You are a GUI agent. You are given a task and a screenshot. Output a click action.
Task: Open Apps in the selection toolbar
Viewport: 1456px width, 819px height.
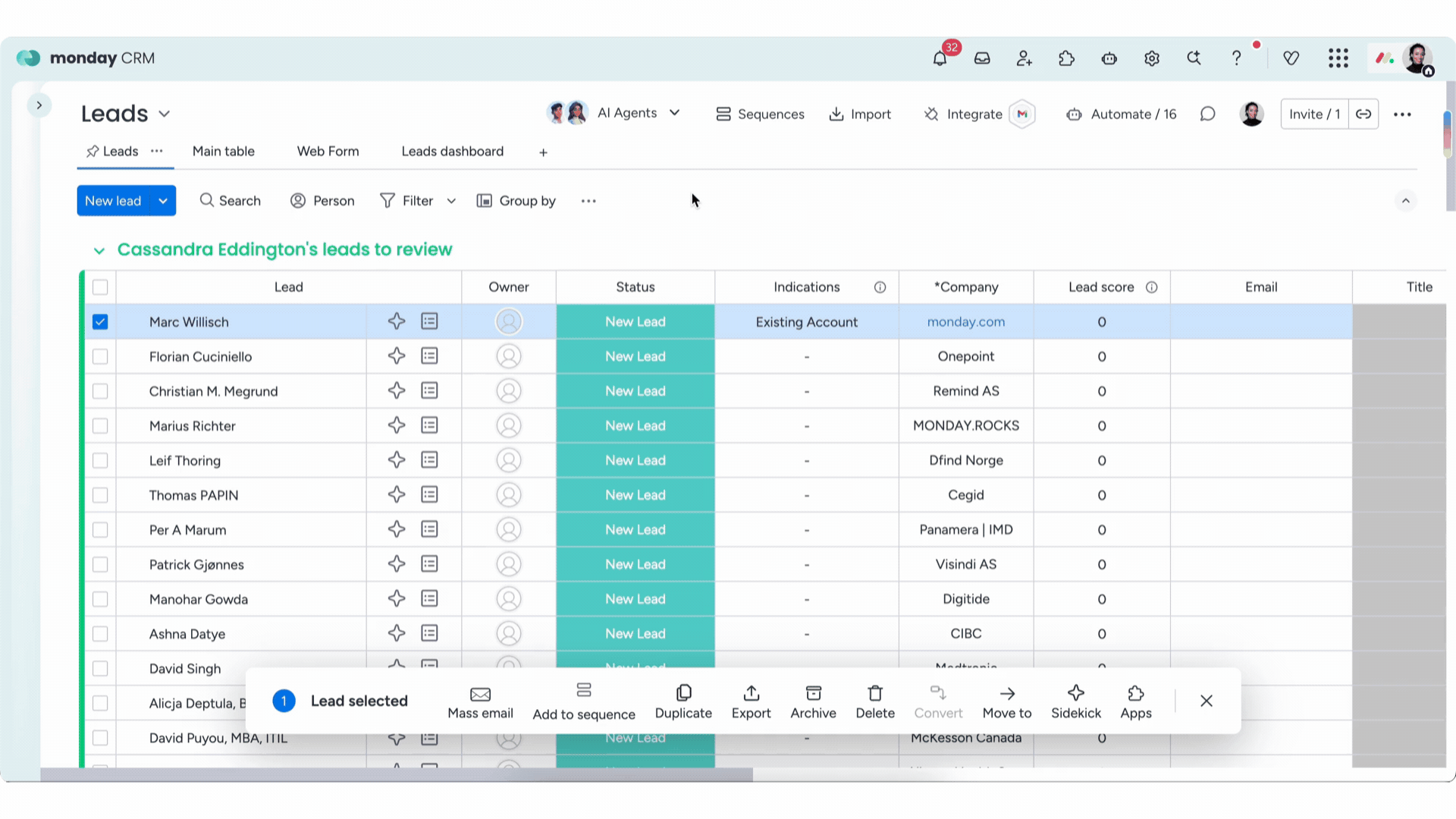point(1136,702)
